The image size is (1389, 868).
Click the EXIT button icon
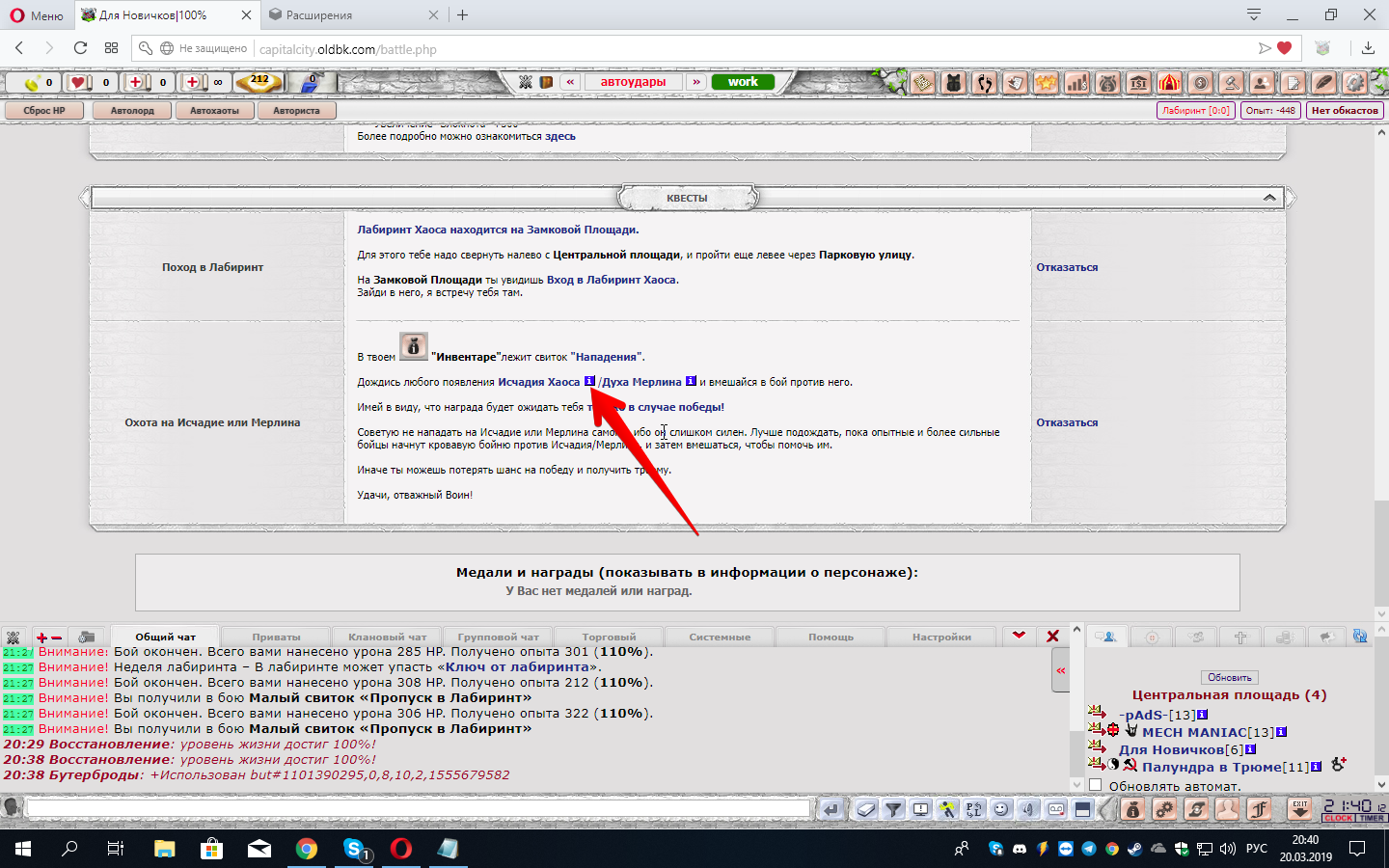click(1300, 809)
